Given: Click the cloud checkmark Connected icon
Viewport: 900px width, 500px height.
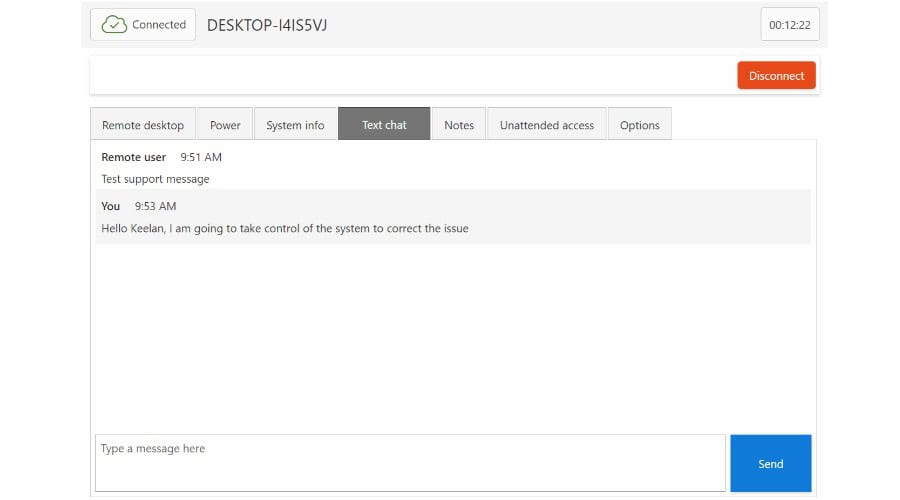Looking at the screenshot, I should tap(114, 25).
